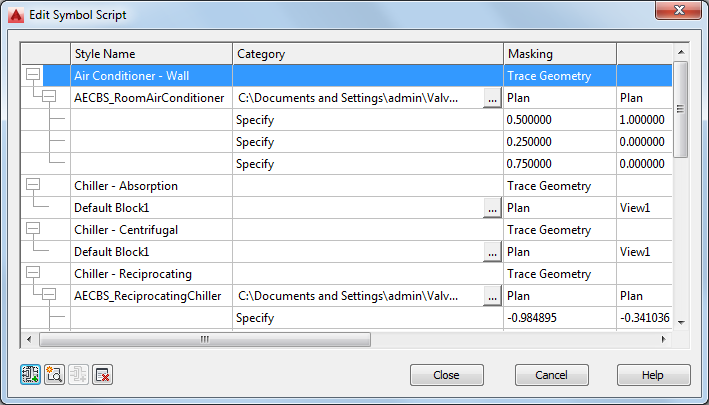This screenshot has height=405, width=709.
Task: Click the Masking column header
Action: (558, 53)
